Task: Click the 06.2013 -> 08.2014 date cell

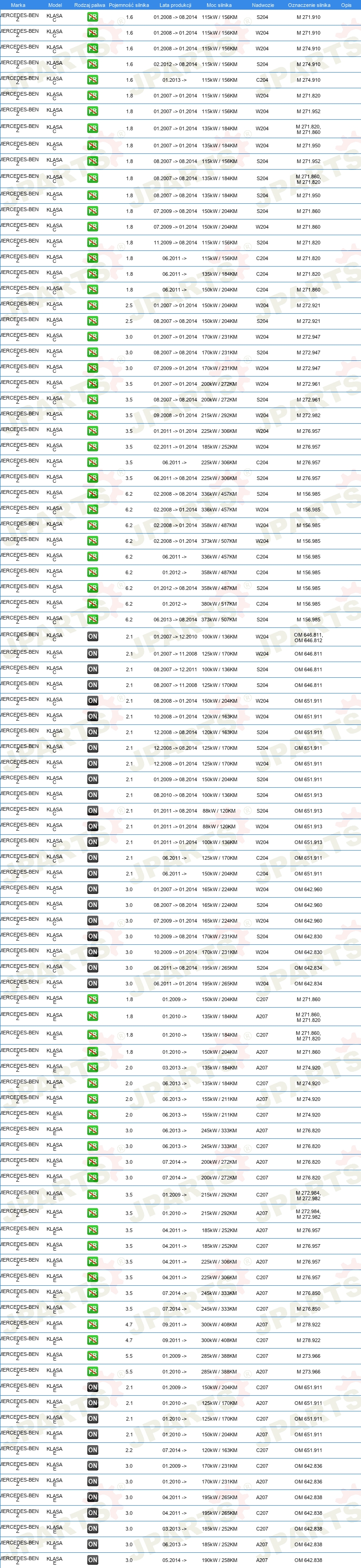Action: point(175,620)
